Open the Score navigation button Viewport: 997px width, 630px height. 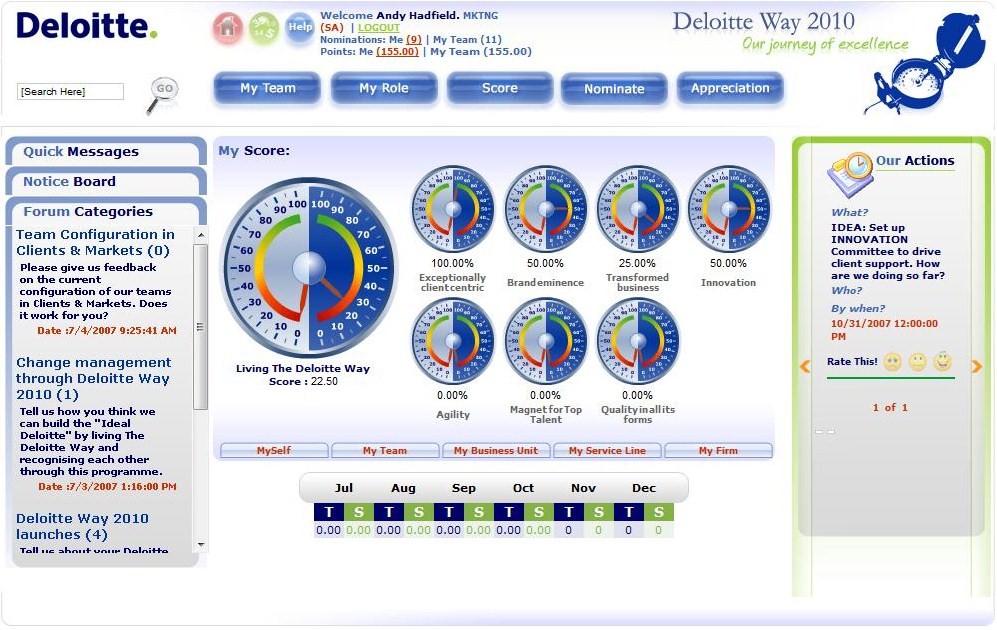point(500,88)
